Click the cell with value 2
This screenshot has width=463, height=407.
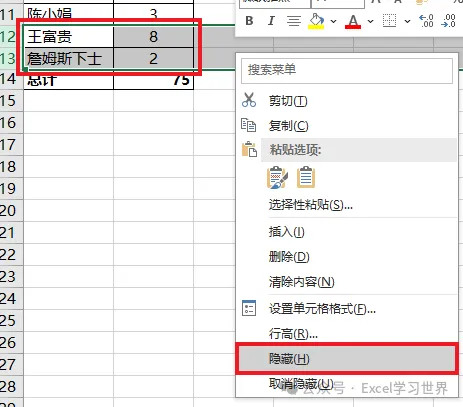[153, 59]
